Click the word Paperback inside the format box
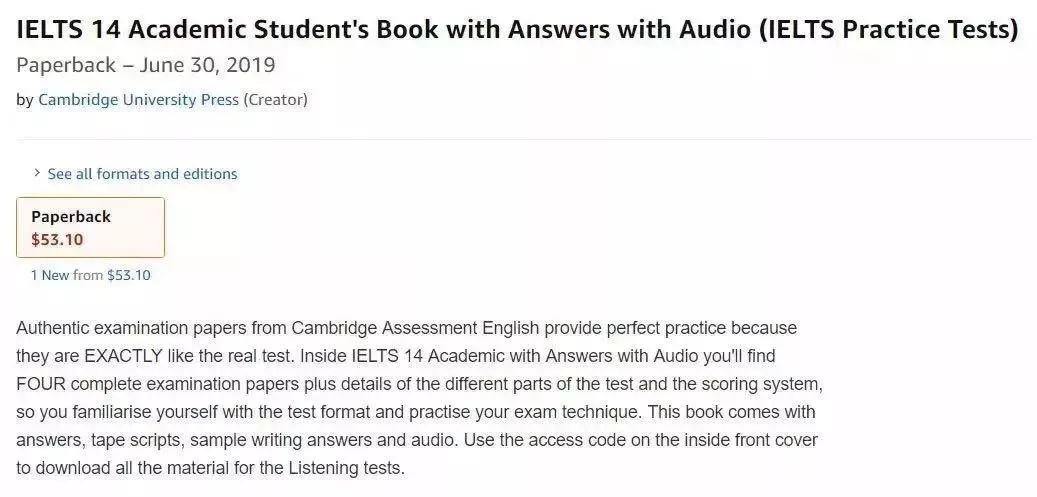Image resolution: width=1037 pixels, height=497 pixels. [71, 217]
